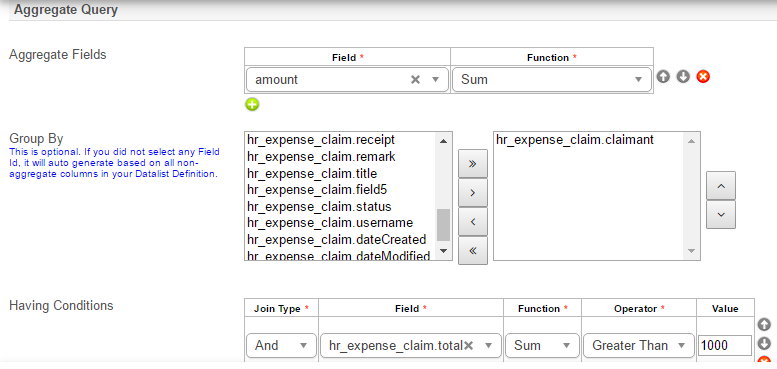This screenshot has width=777, height=369.
Task: Remove selected field from Group By list
Action: coord(473,221)
